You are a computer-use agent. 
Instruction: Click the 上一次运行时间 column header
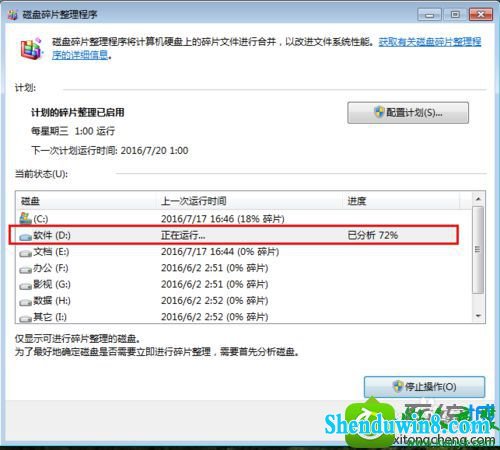(x=250, y=201)
